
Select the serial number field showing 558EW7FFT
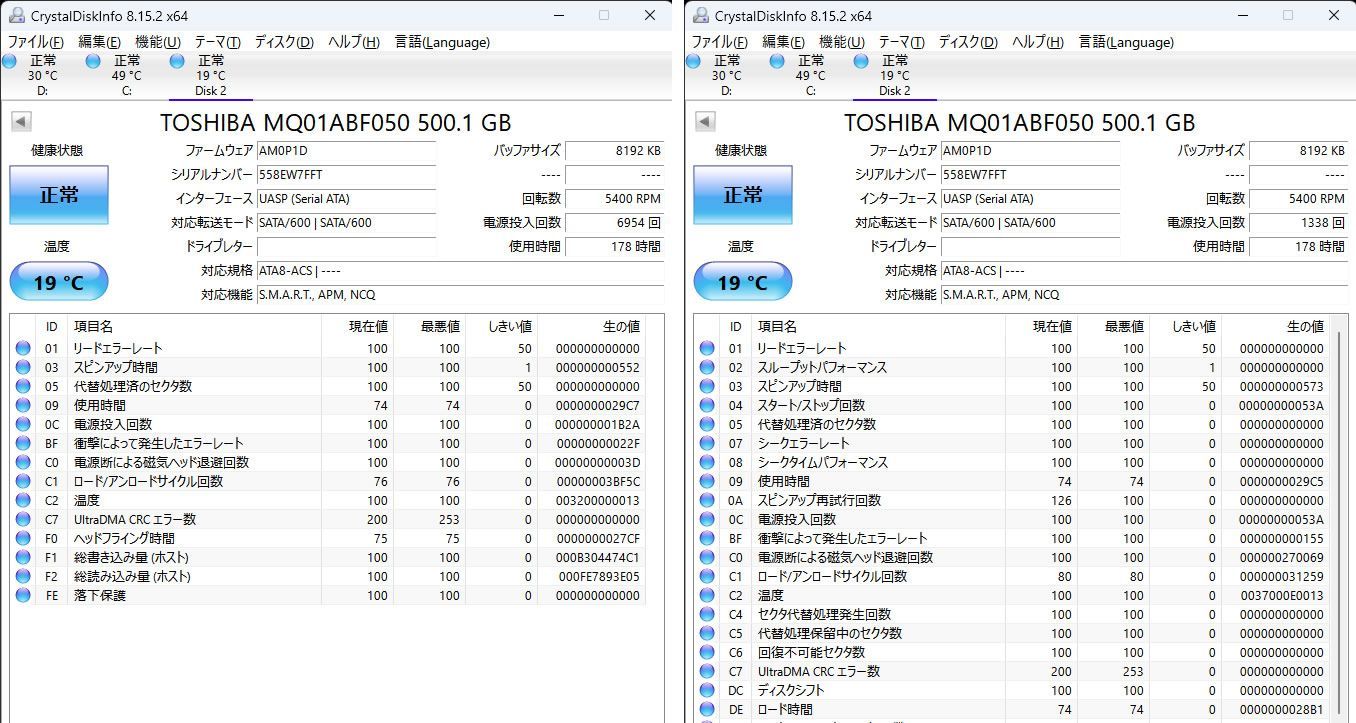[346, 175]
